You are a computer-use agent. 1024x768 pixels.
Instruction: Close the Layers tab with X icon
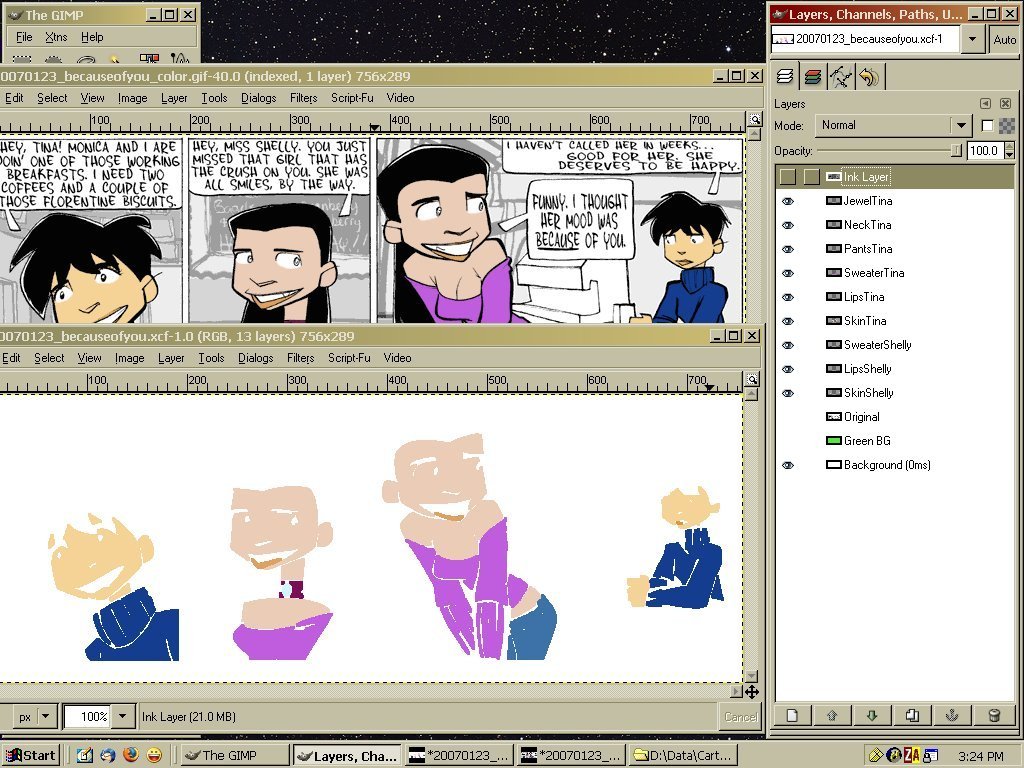(x=1006, y=104)
